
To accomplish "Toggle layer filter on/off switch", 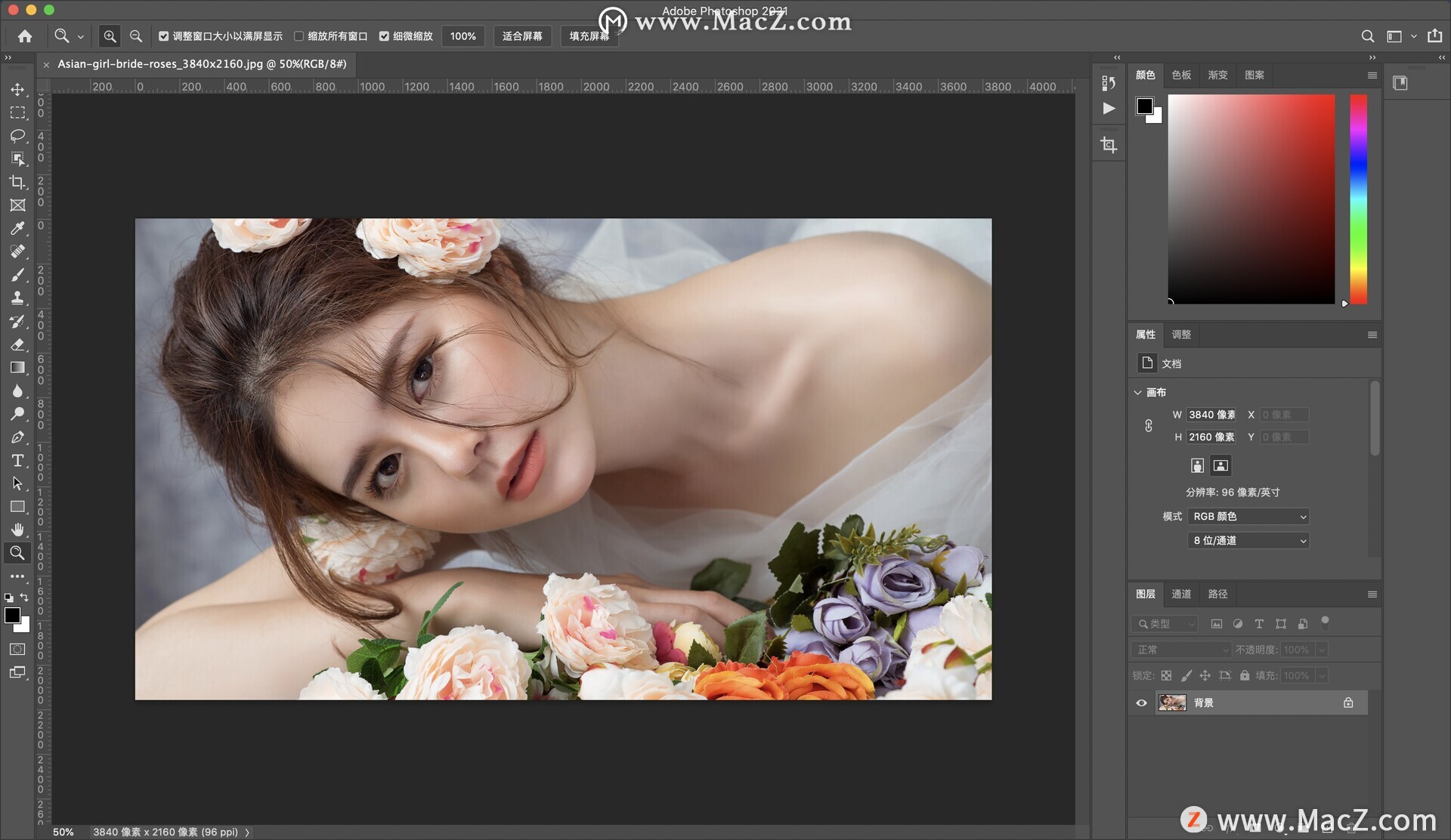I will point(1325,622).
